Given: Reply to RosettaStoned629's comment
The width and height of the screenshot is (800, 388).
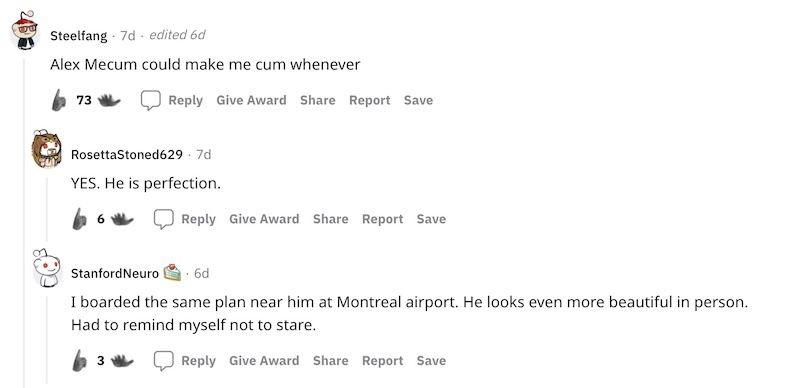Looking at the screenshot, I should click(x=198, y=219).
